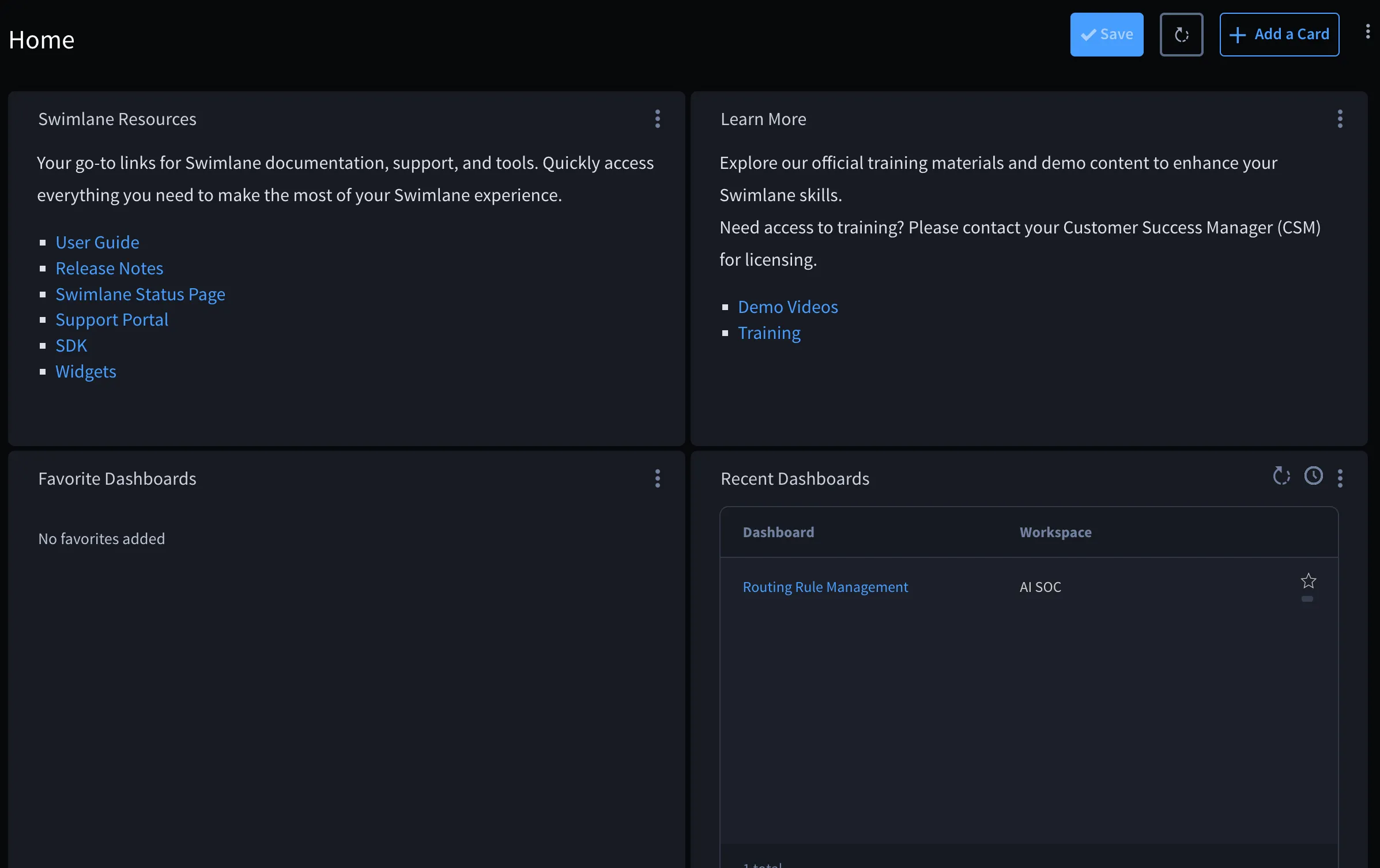Click the AI SOC workspace cell
The width and height of the screenshot is (1380, 868).
(1040, 587)
